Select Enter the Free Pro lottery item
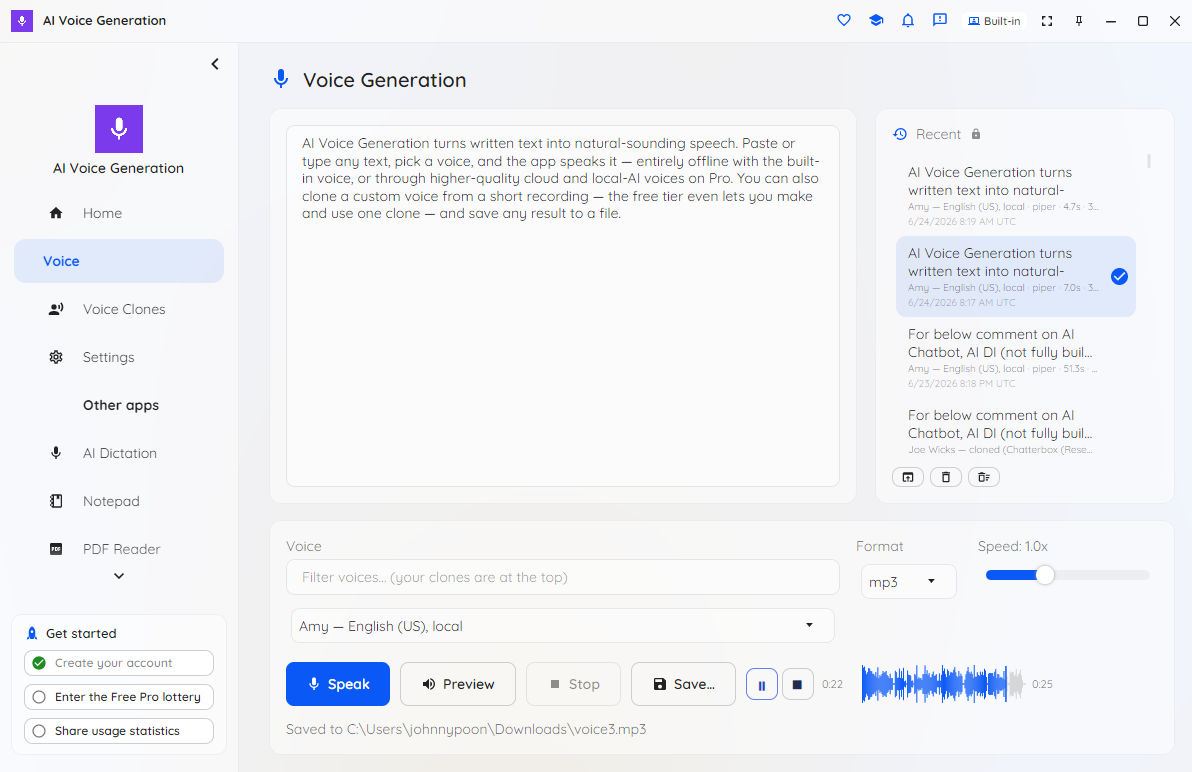Image resolution: width=1192 pixels, height=772 pixels. click(x=119, y=698)
